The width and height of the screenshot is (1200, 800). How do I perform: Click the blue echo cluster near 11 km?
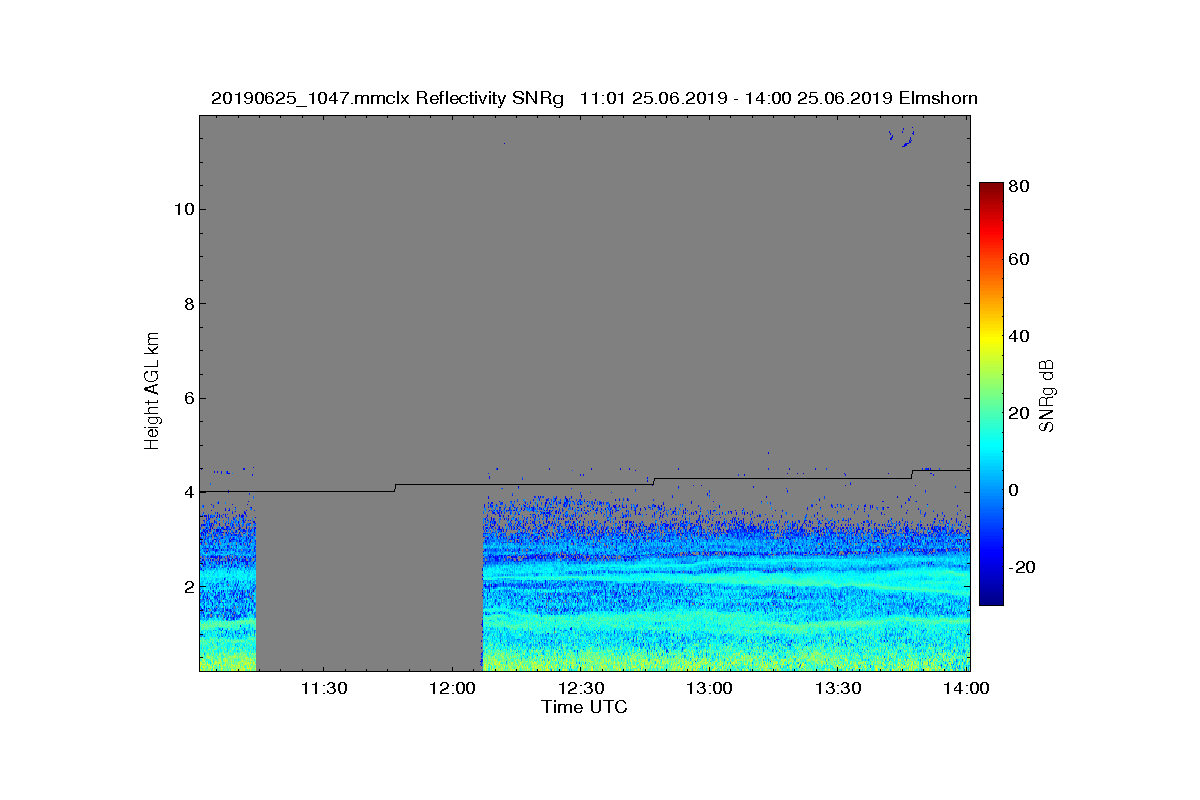click(x=902, y=138)
